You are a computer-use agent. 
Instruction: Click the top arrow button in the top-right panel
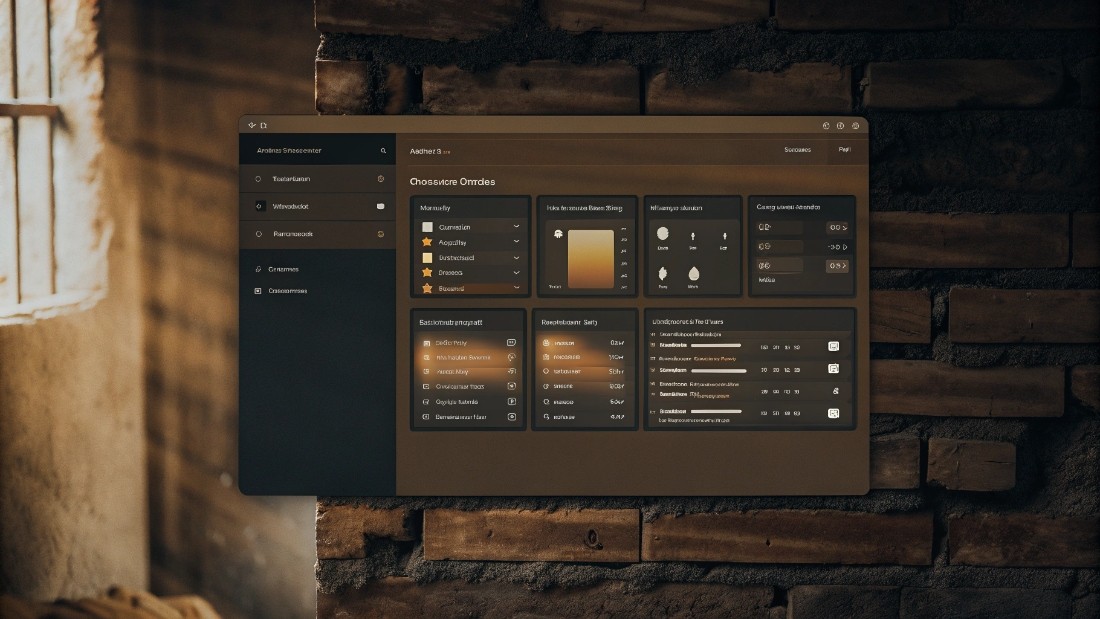point(836,228)
